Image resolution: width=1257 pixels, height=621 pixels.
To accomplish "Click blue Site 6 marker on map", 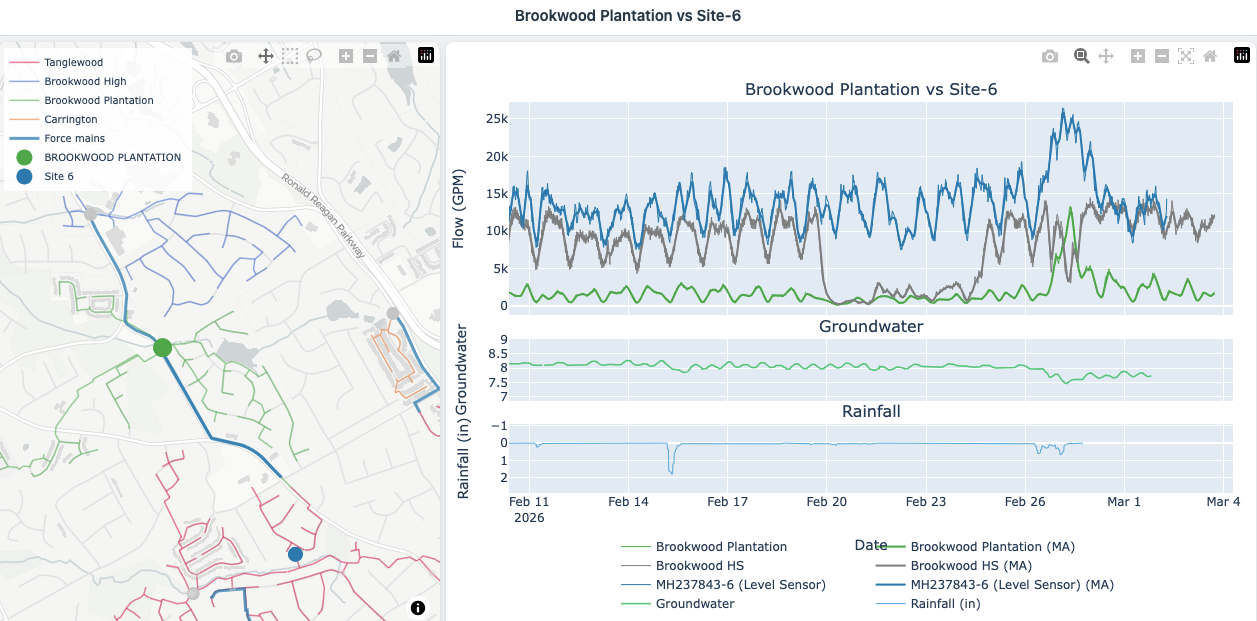I will tap(295, 554).
